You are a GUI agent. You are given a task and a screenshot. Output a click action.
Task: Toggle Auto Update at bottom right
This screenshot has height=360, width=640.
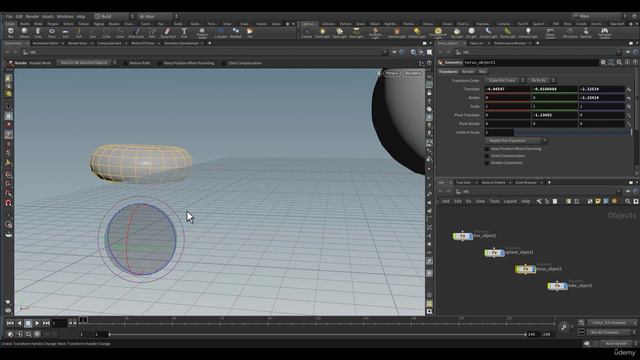coord(617,344)
